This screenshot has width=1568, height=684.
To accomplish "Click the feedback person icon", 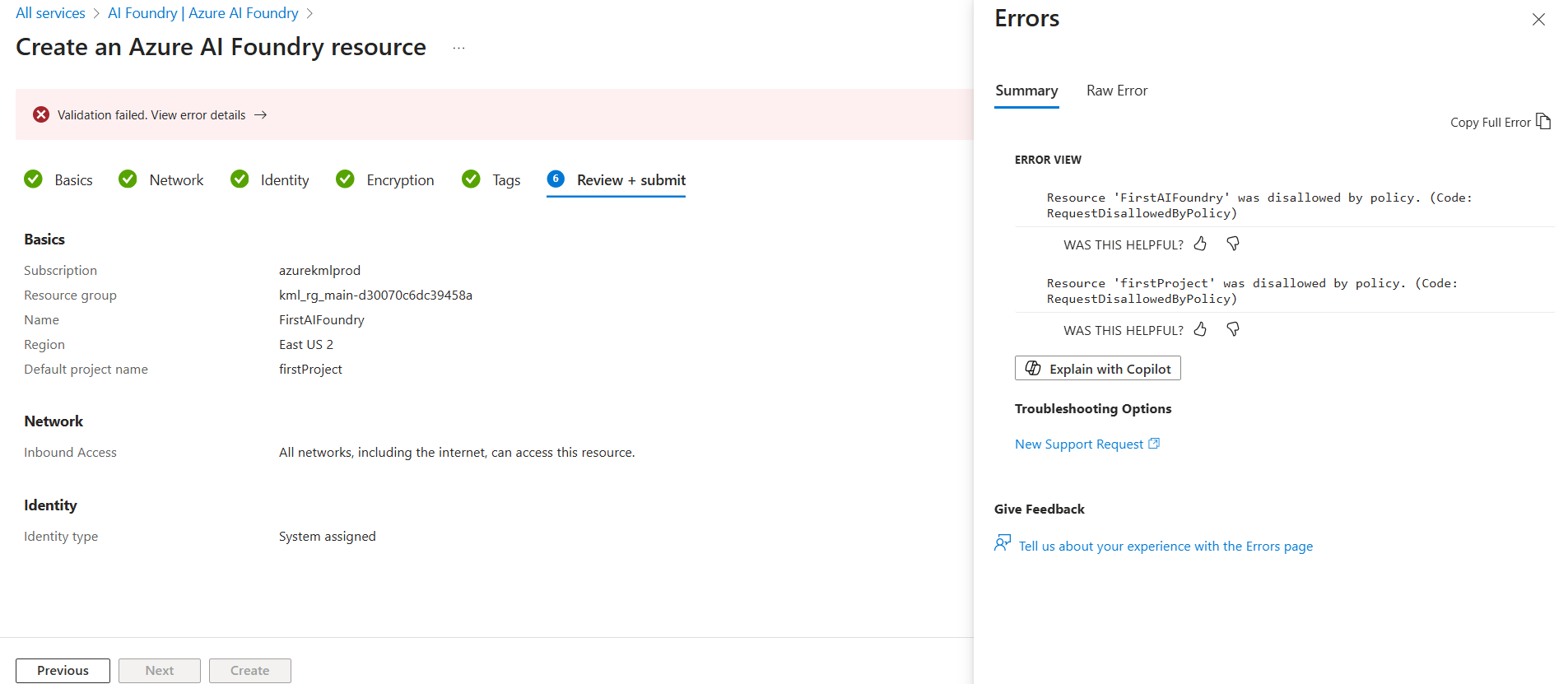I will point(1002,543).
